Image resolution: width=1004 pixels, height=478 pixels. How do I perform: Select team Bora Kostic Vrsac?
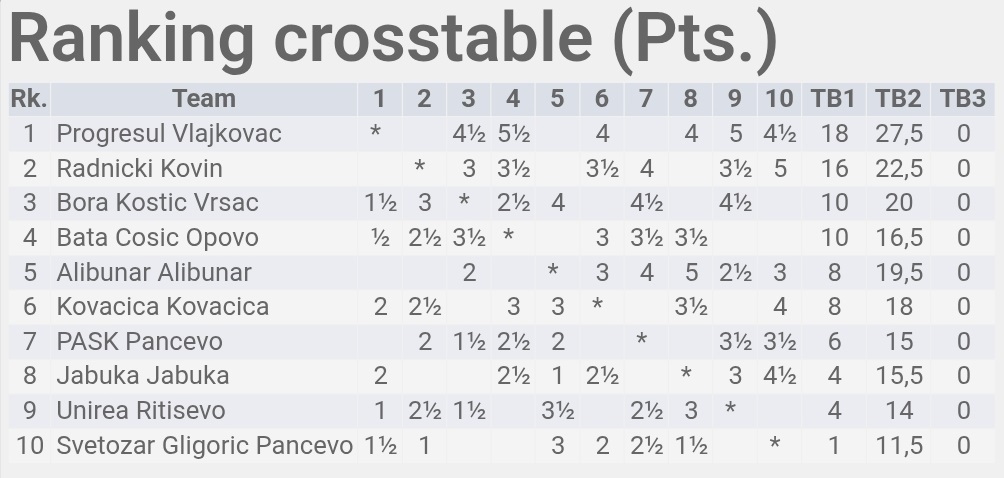[157, 203]
